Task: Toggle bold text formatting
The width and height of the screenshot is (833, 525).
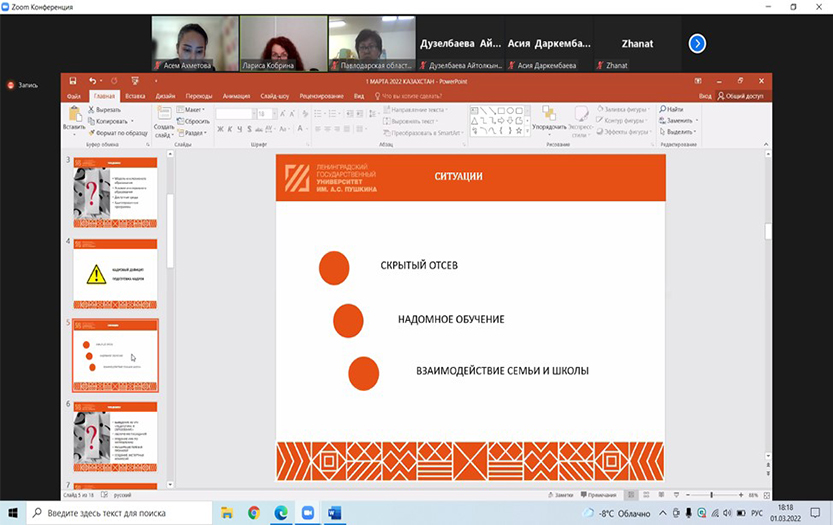Action: tap(221, 130)
